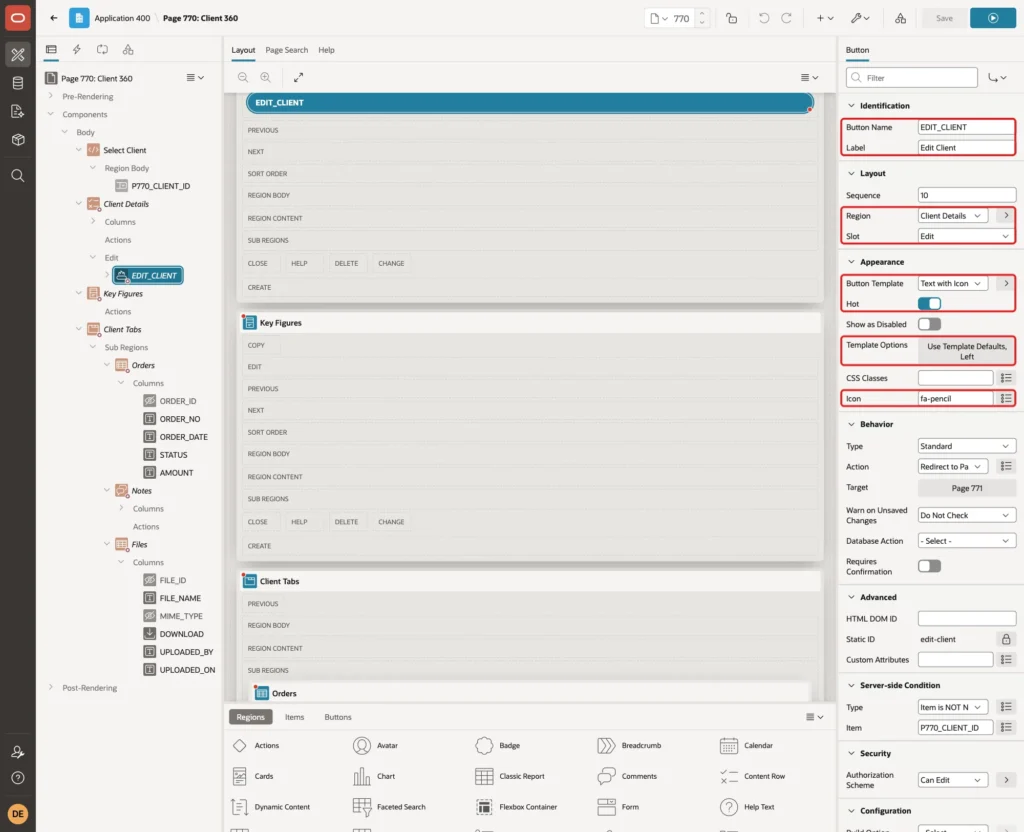Select EDIT_CLIENT node in the tree

[148, 276]
